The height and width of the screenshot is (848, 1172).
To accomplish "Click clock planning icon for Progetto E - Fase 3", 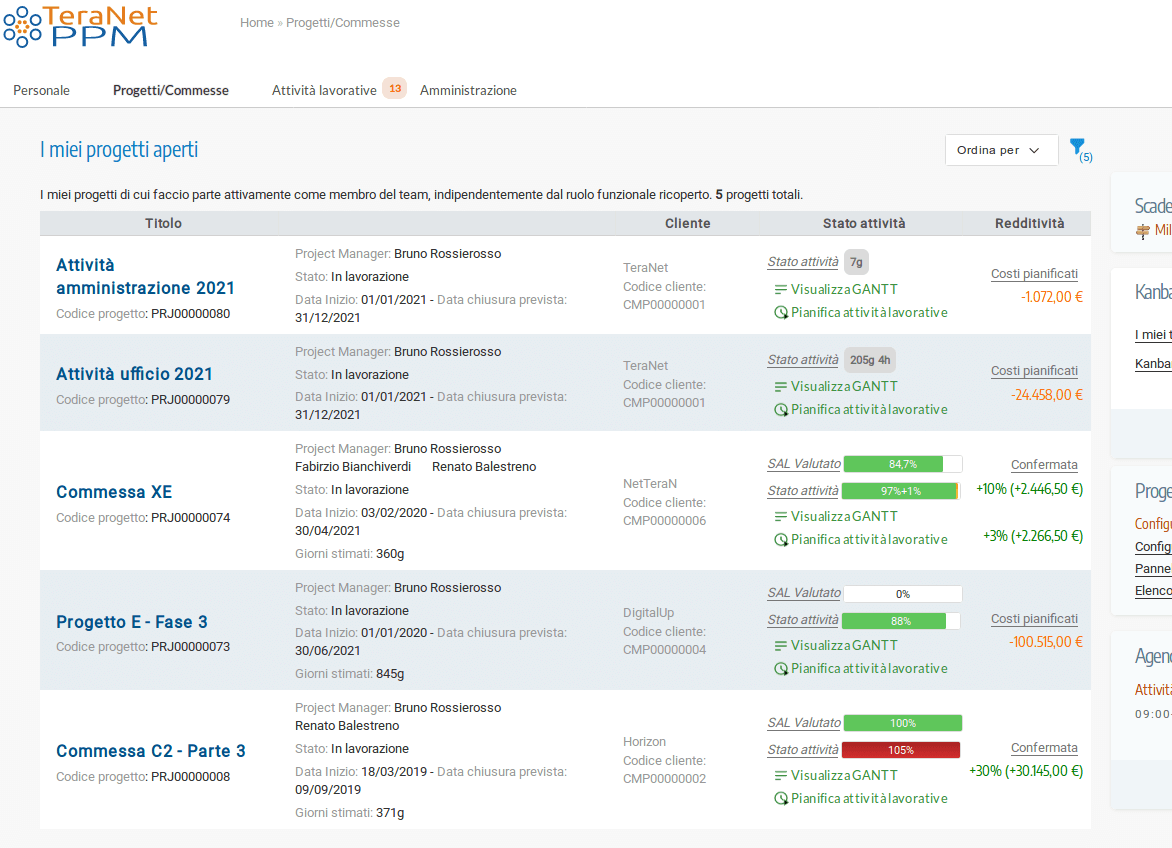I will tap(781, 669).
